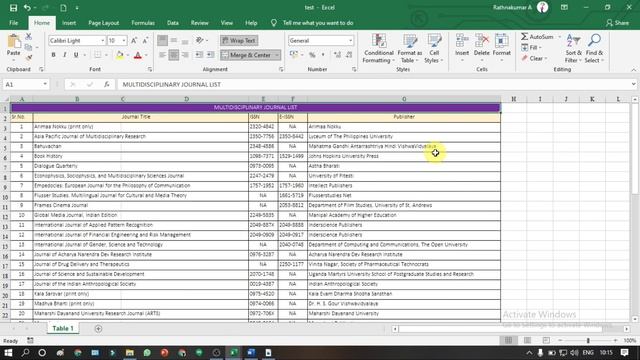Switch to the Review tab

(200, 23)
